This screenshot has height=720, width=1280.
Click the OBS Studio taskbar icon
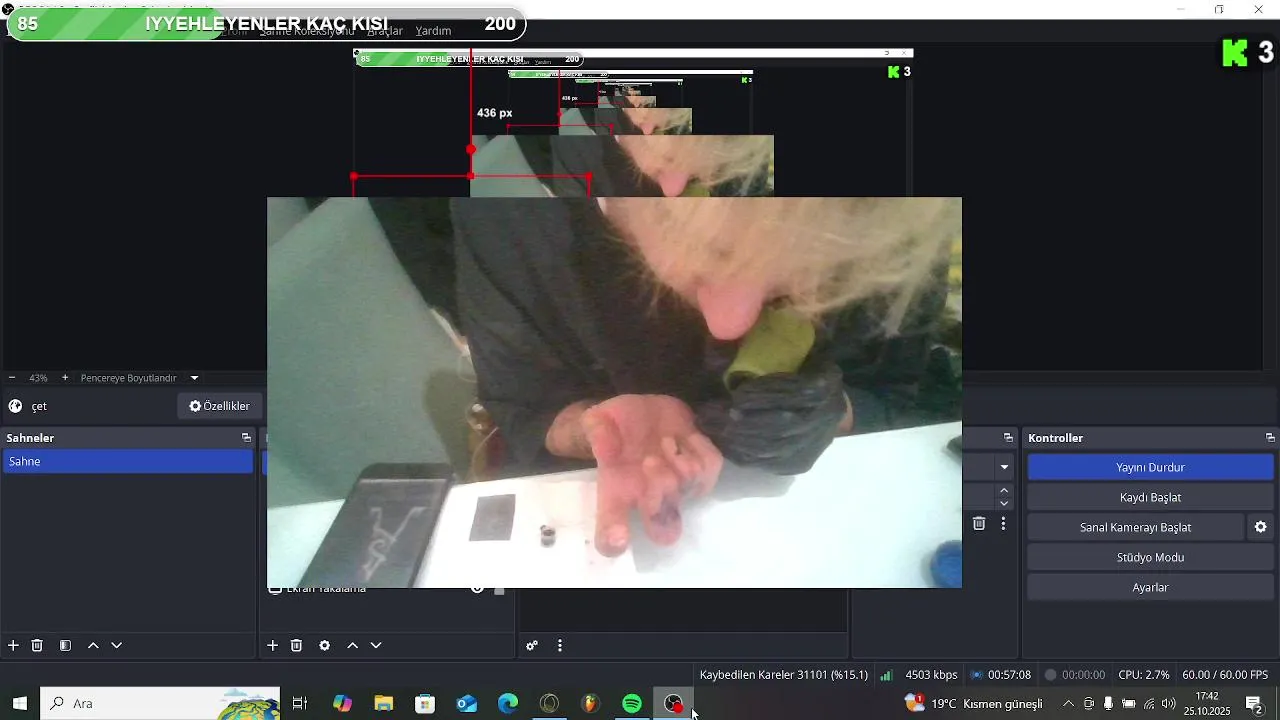click(x=674, y=704)
